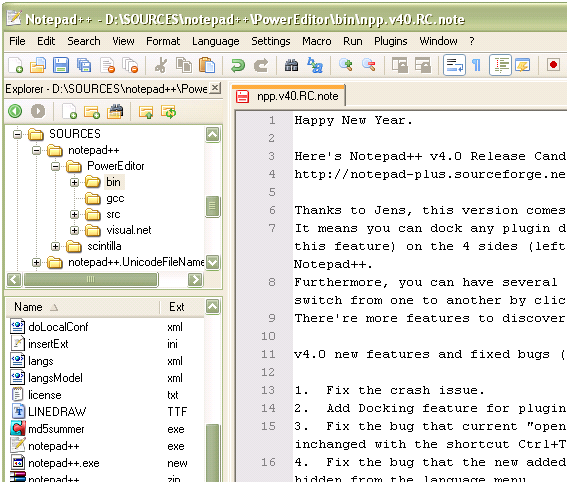Image resolution: width=569 pixels, height=484 pixels.
Task: Create new folder from Explorer toolbar
Action: (x=91, y=112)
